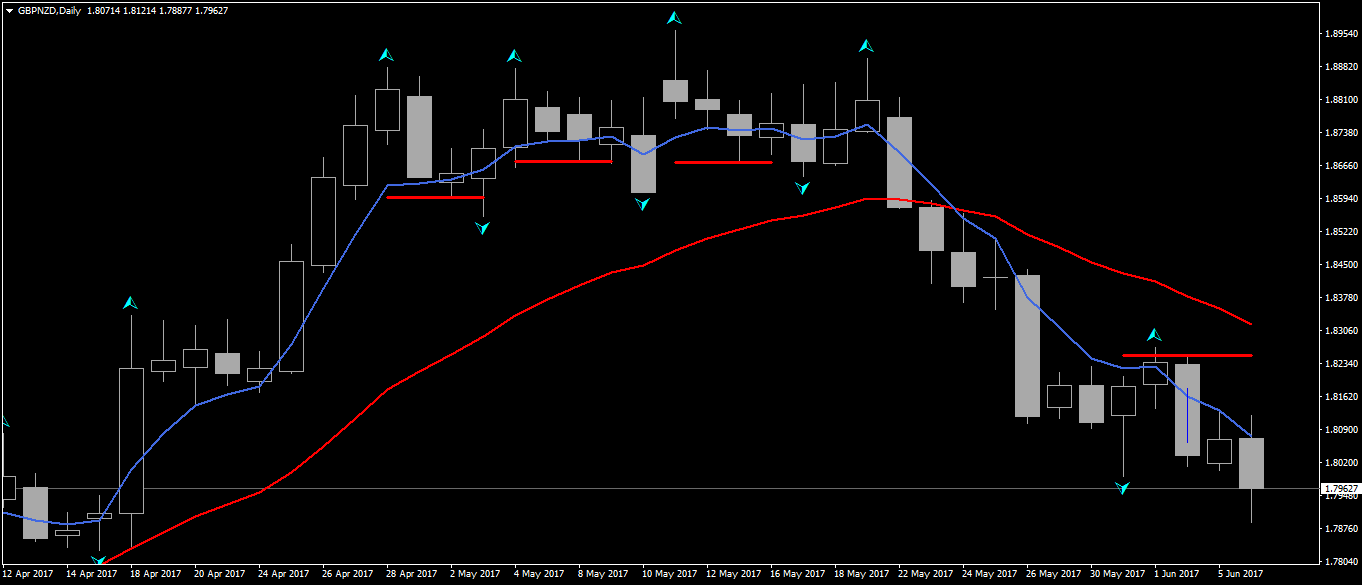Select the up fractal arrow above 28 Apr candle
Image resolution: width=1362 pixels, height=585 pixels.
(x=387, y=55)
